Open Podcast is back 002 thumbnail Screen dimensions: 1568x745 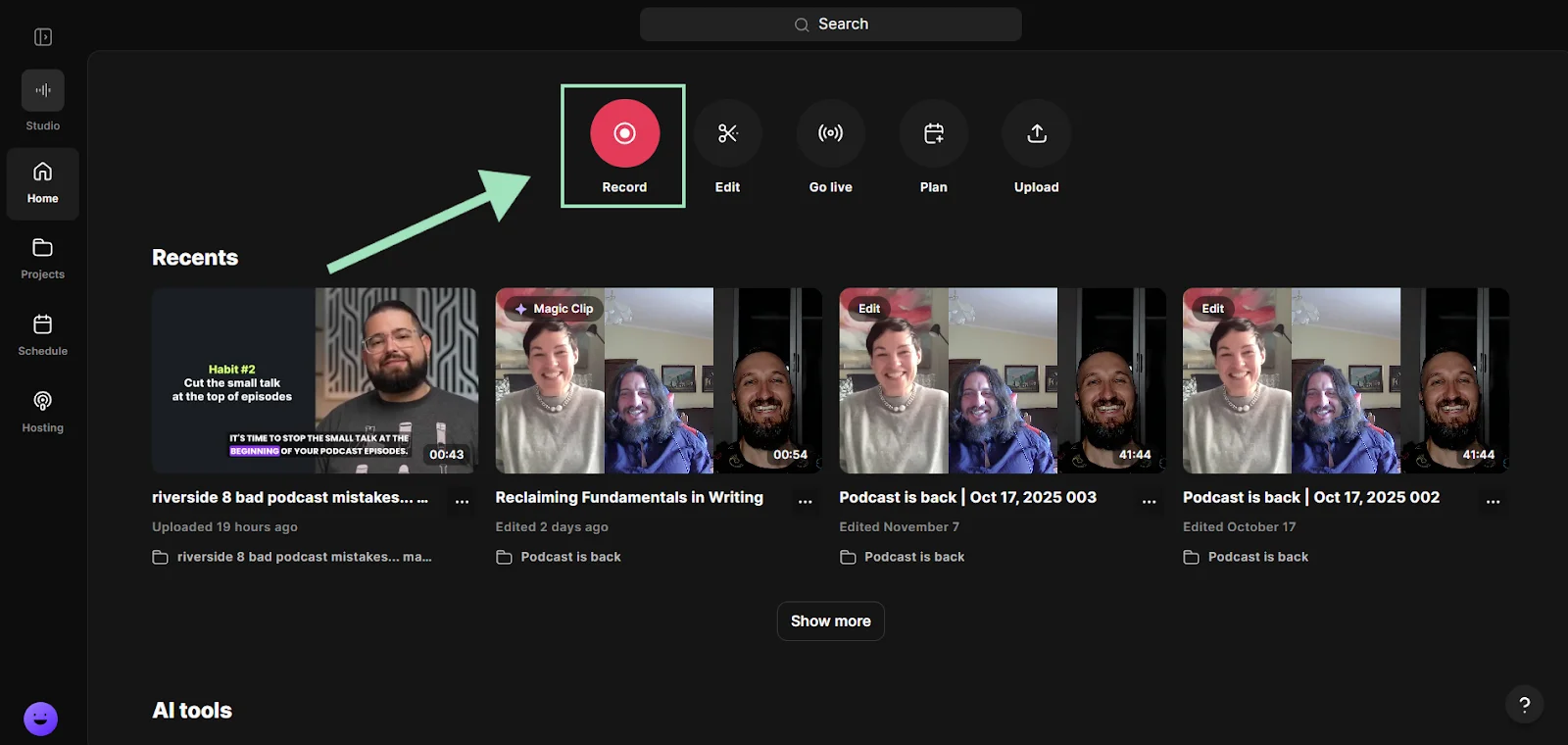(x=1346, y=380)
